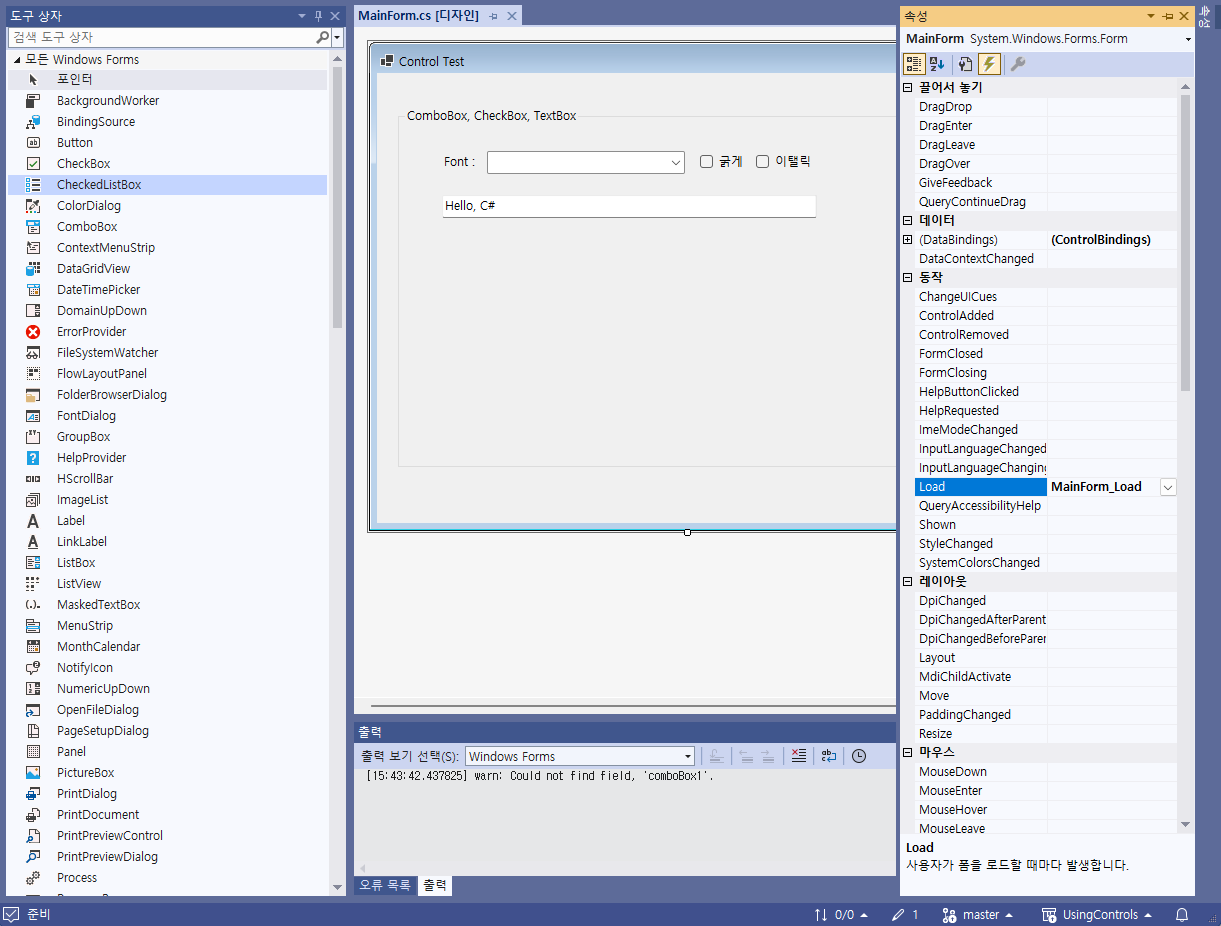The height and width of the screenshot is (926, 1221).
Task: Clear all output text
Action: (798, 756)
